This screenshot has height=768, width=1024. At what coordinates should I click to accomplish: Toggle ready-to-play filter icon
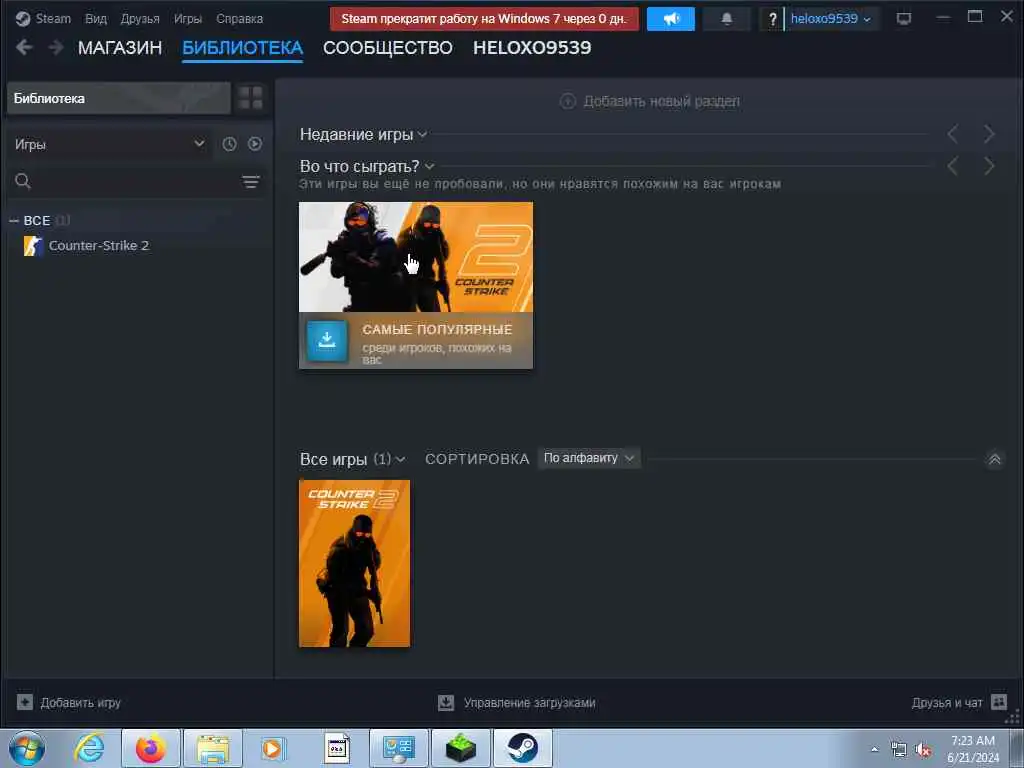click(x=255, y=144)
